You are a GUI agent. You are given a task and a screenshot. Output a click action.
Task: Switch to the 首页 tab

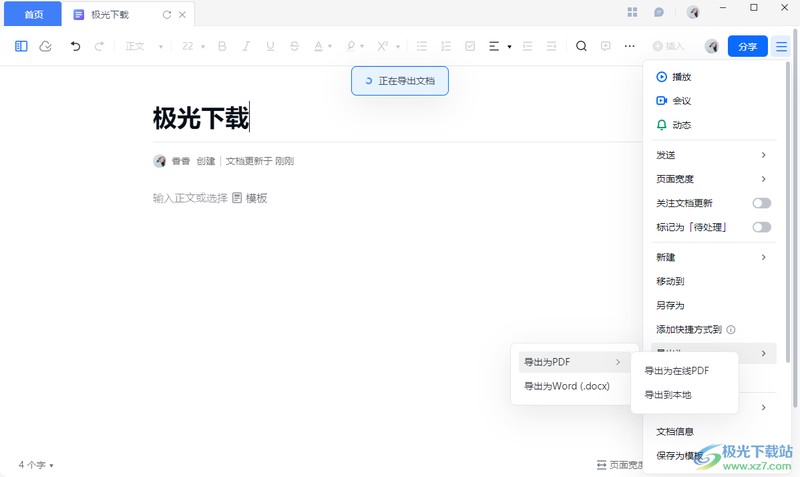(x=33, y=14)
